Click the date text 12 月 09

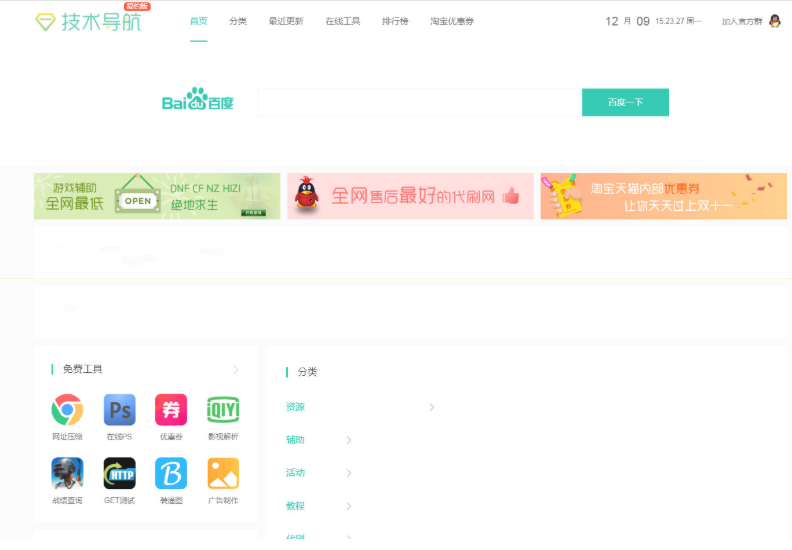coord(627,21)
